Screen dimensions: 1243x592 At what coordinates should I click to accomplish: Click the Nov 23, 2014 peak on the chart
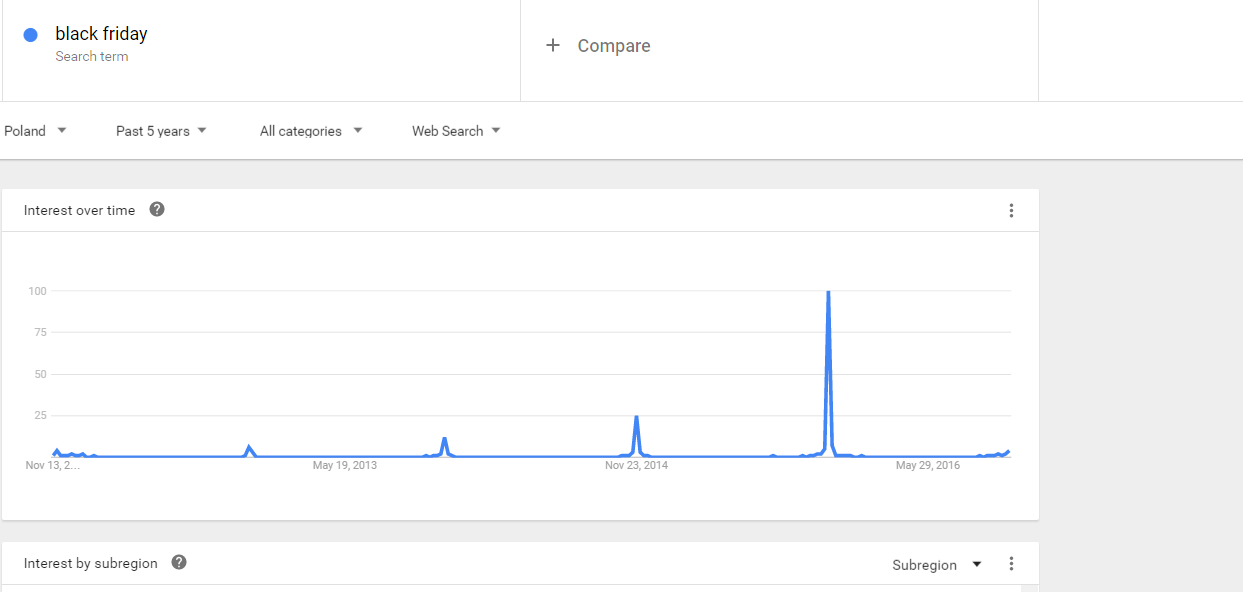636,417
